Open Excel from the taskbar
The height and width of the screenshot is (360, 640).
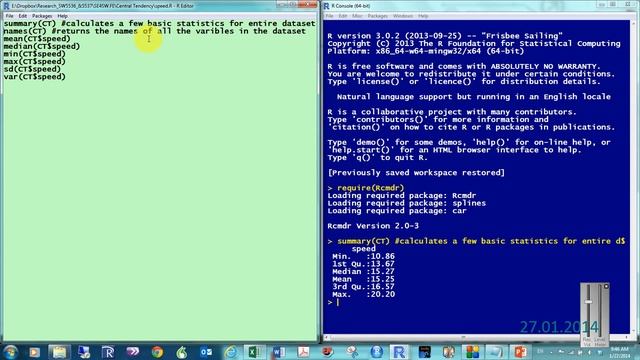[254, 352]
